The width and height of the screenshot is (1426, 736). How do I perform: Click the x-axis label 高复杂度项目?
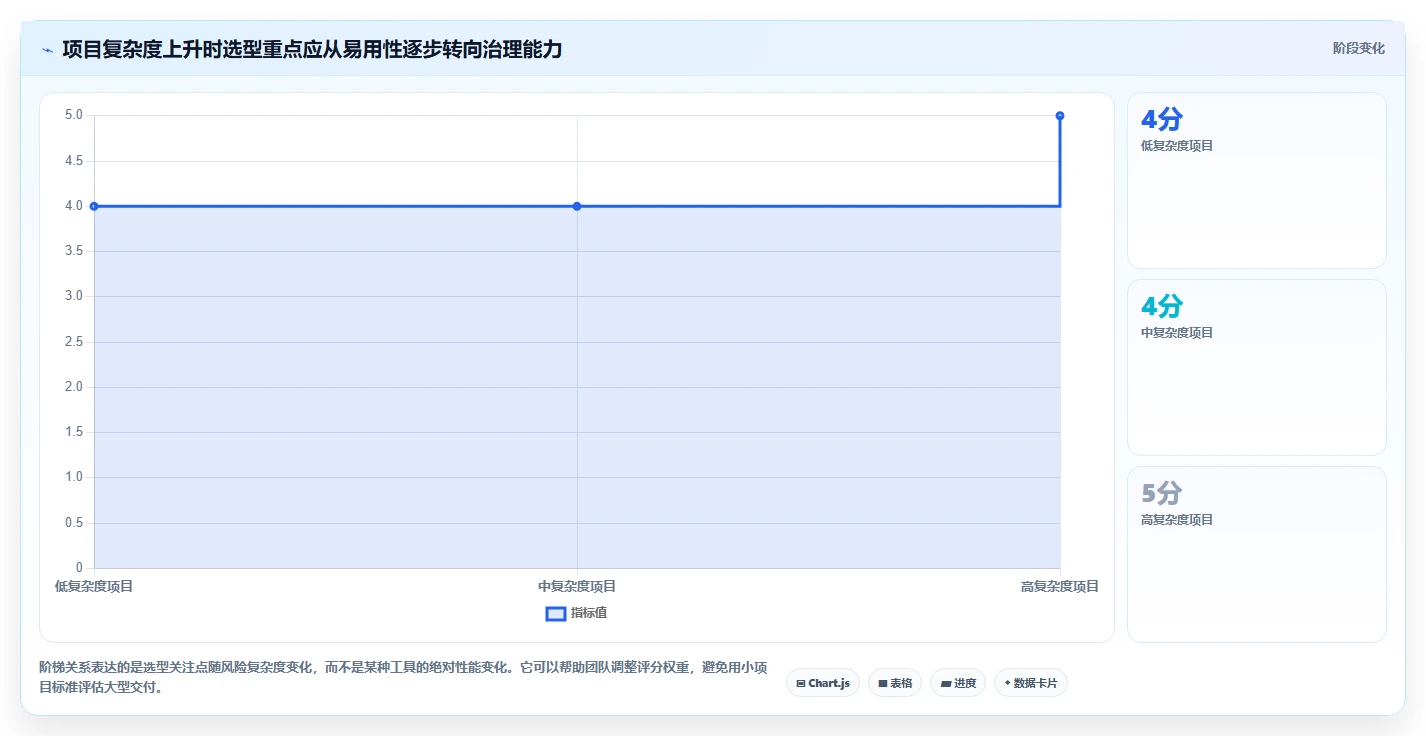1060,587
